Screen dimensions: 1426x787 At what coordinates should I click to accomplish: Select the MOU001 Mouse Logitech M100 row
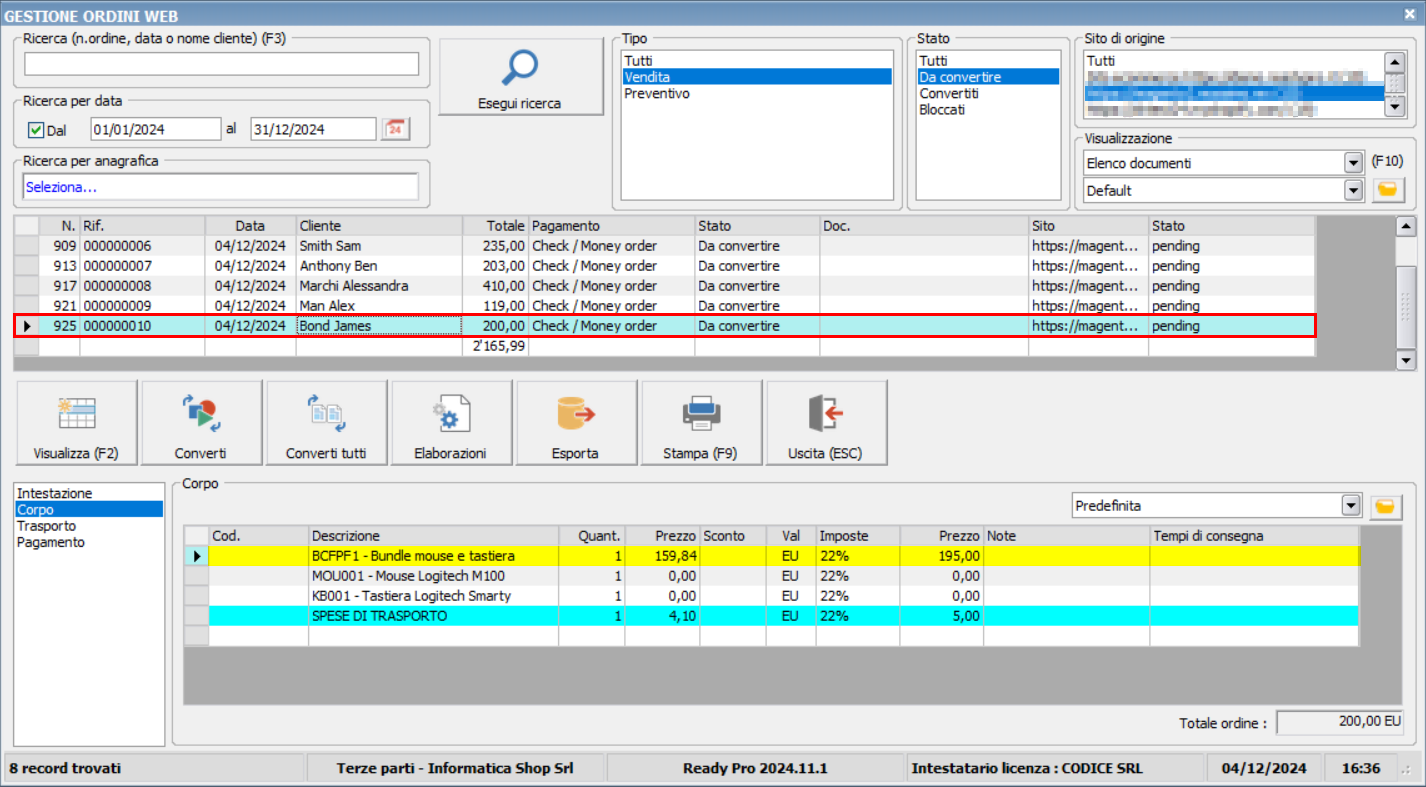pyautogui.click(x=772, y=576)
